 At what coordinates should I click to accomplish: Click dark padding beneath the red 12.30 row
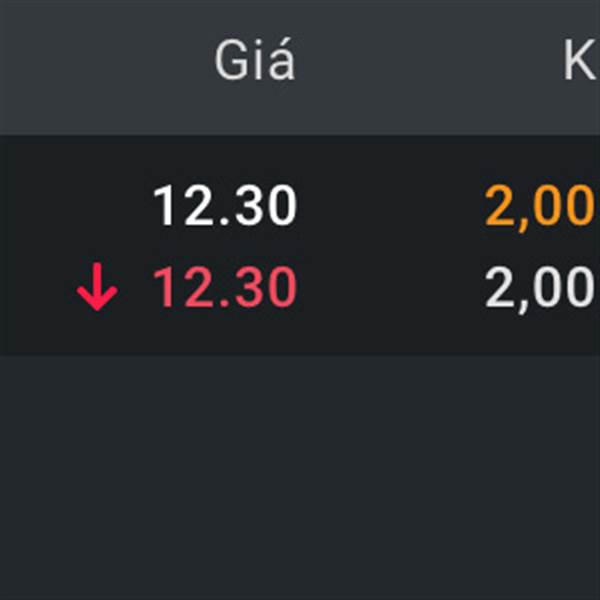pyautogui.click(x=300, y=335)
